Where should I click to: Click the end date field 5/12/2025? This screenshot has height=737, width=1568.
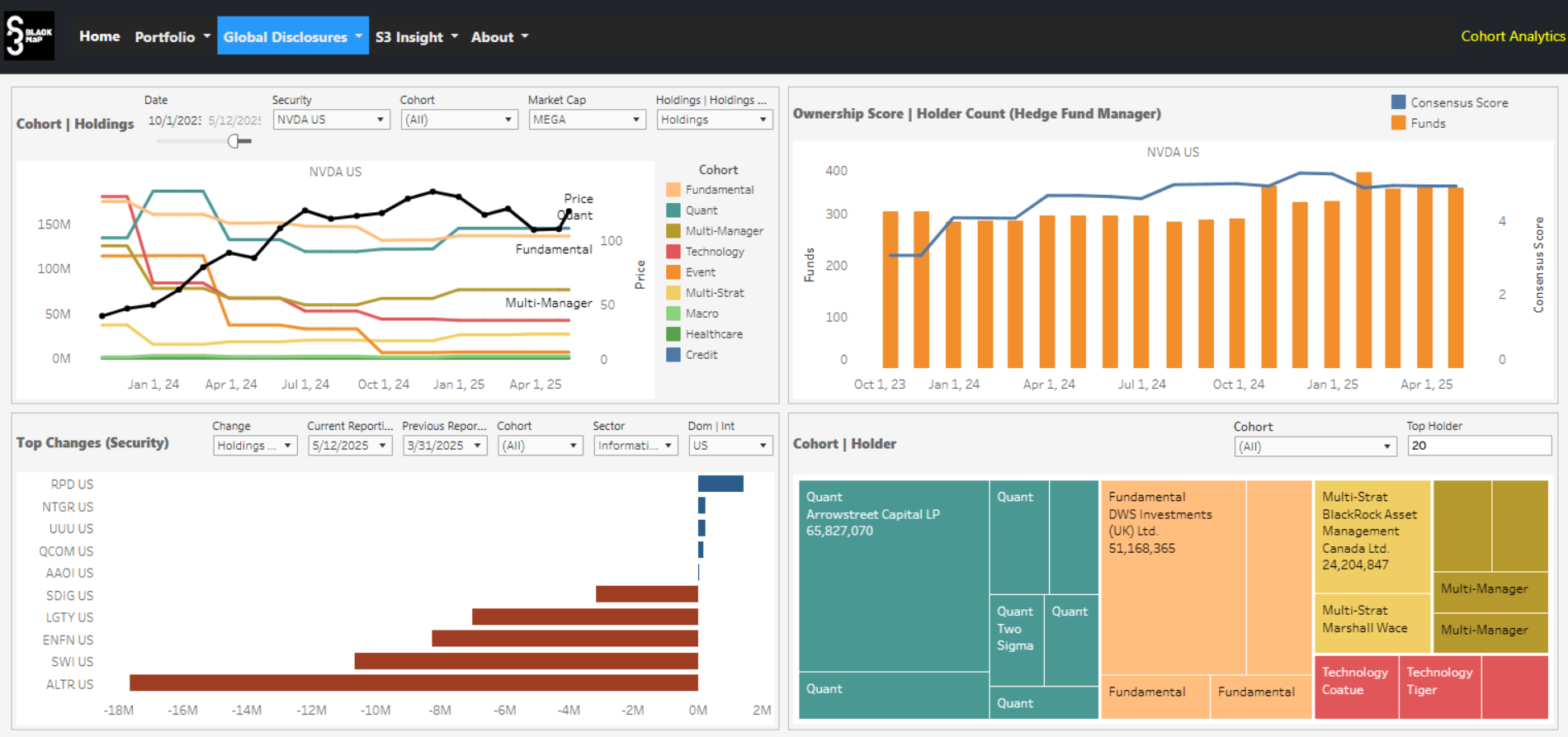[x=234, y=120]
